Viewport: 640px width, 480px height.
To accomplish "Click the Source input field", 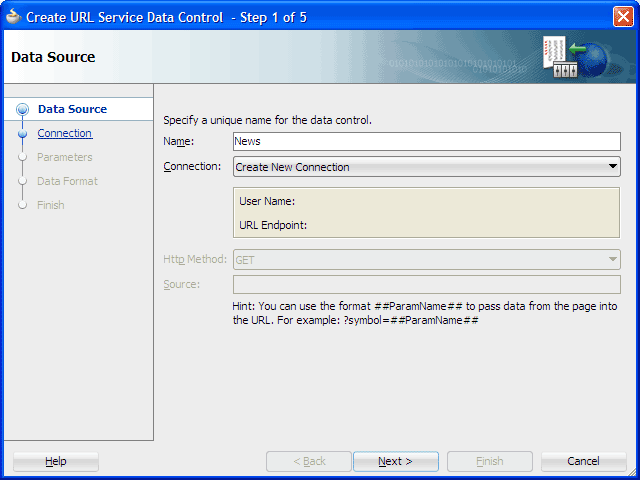I will pyautogui.click(x=427, y=284).
